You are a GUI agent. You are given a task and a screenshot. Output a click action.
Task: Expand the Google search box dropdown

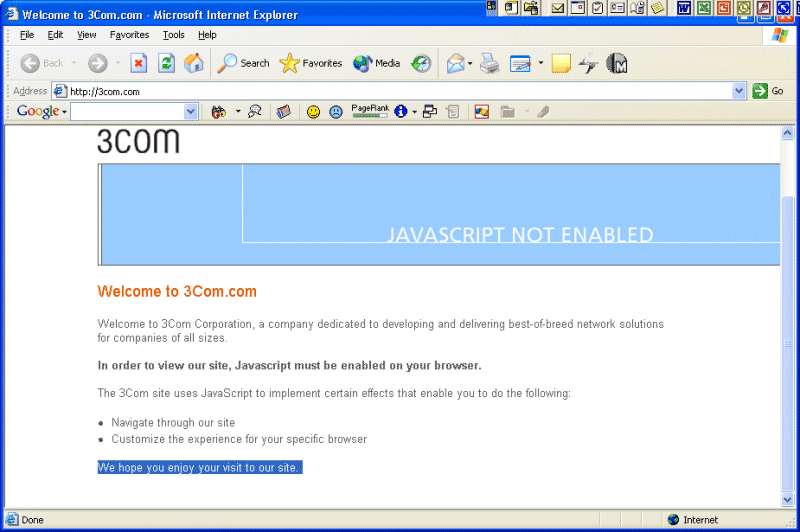[x=190, y=111]
